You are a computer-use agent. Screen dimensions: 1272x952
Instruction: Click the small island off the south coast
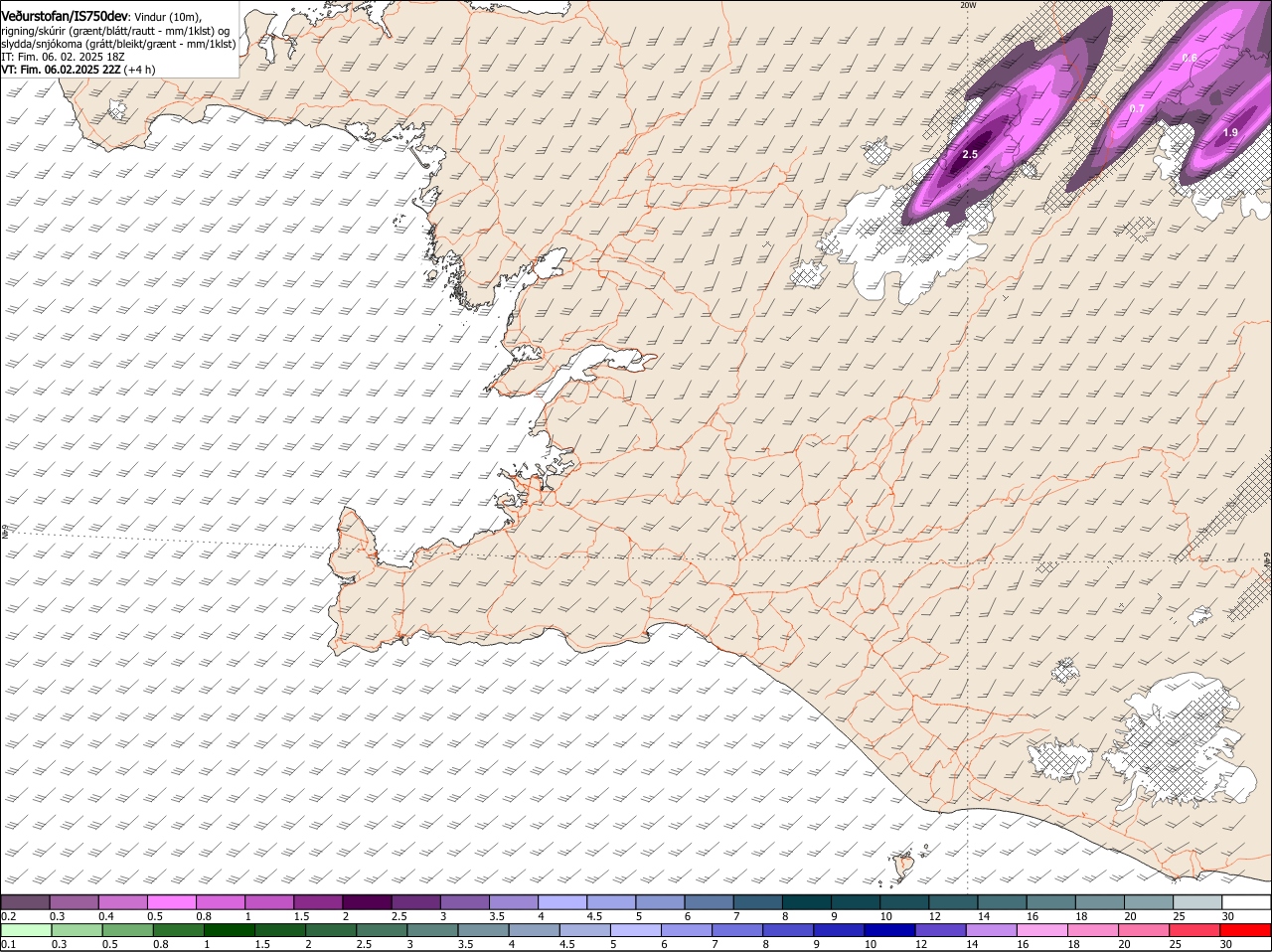[904, 866]
